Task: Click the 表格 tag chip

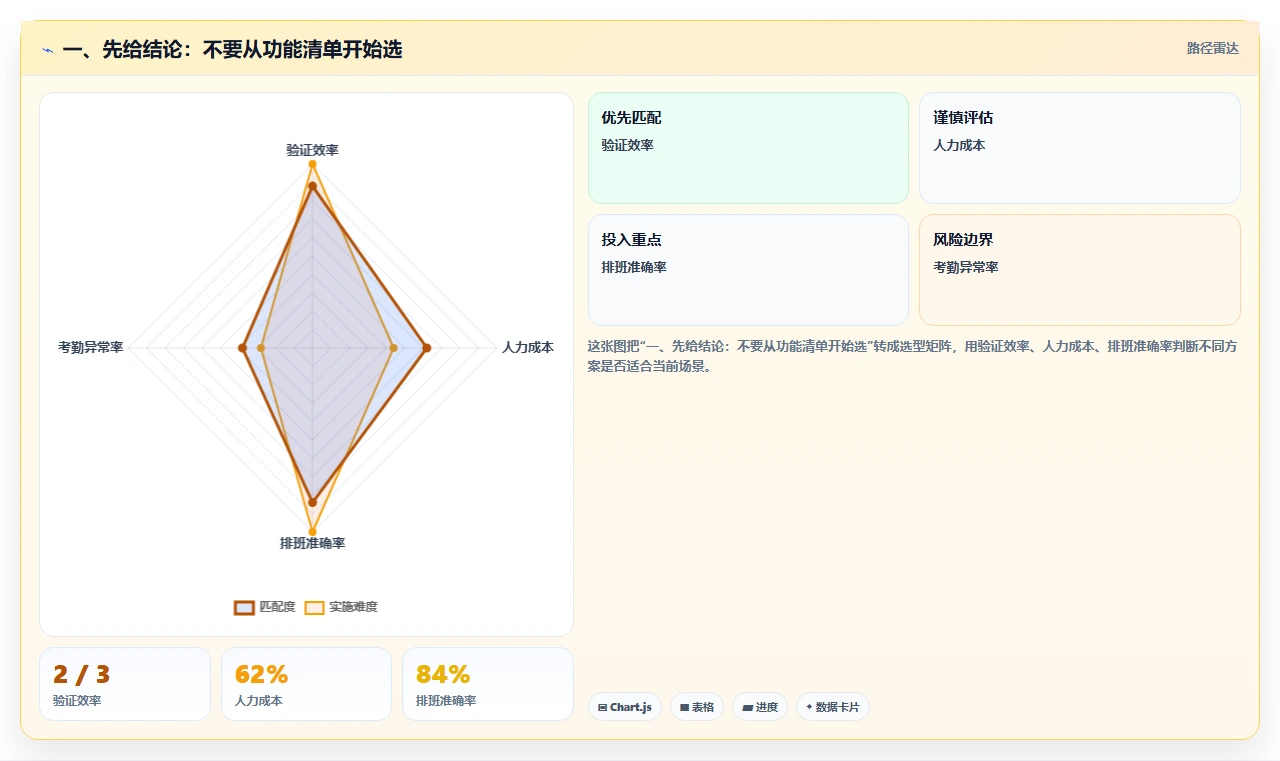Action: 697,707
